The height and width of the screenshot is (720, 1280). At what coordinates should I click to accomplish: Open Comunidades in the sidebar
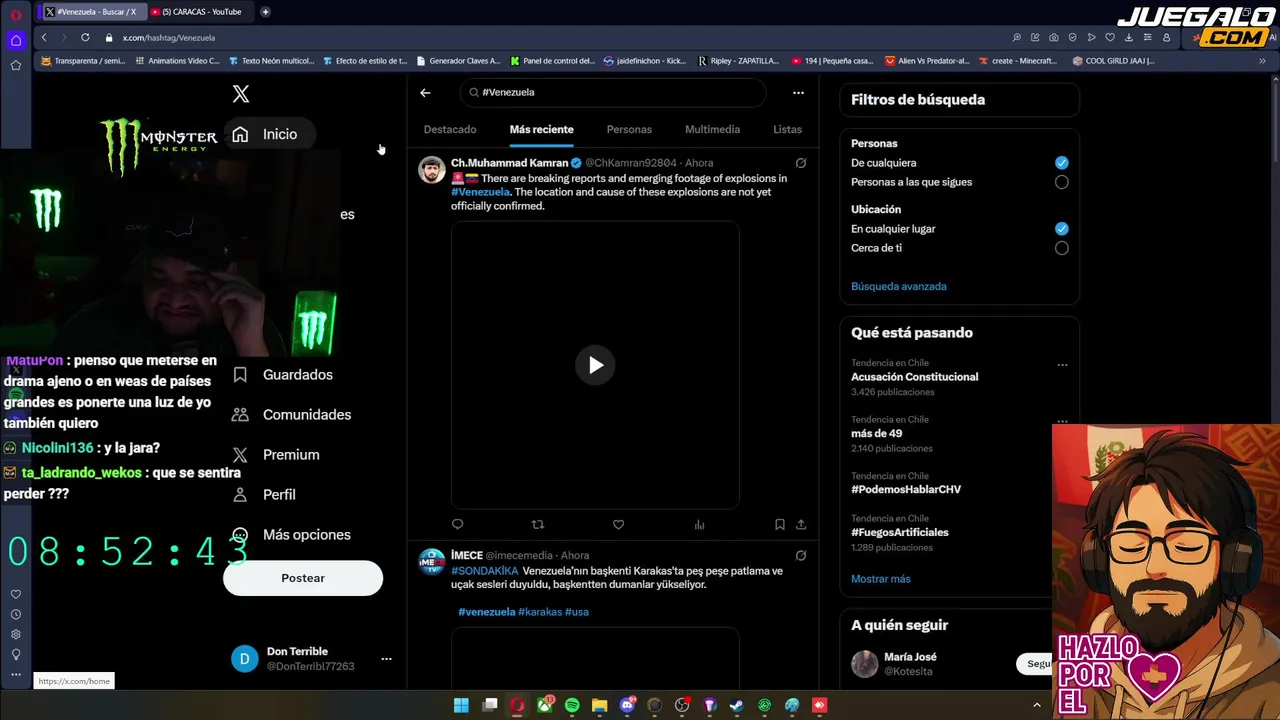pos(291,415)
